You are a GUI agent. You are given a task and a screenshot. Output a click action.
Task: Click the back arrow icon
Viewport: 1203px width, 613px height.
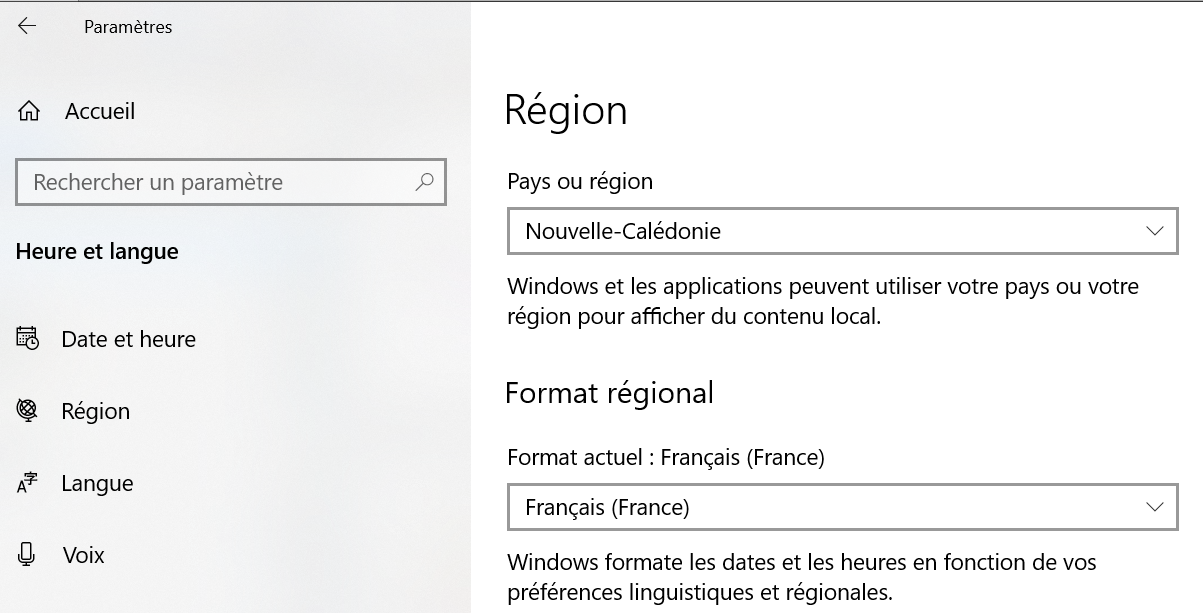[27, 27]
